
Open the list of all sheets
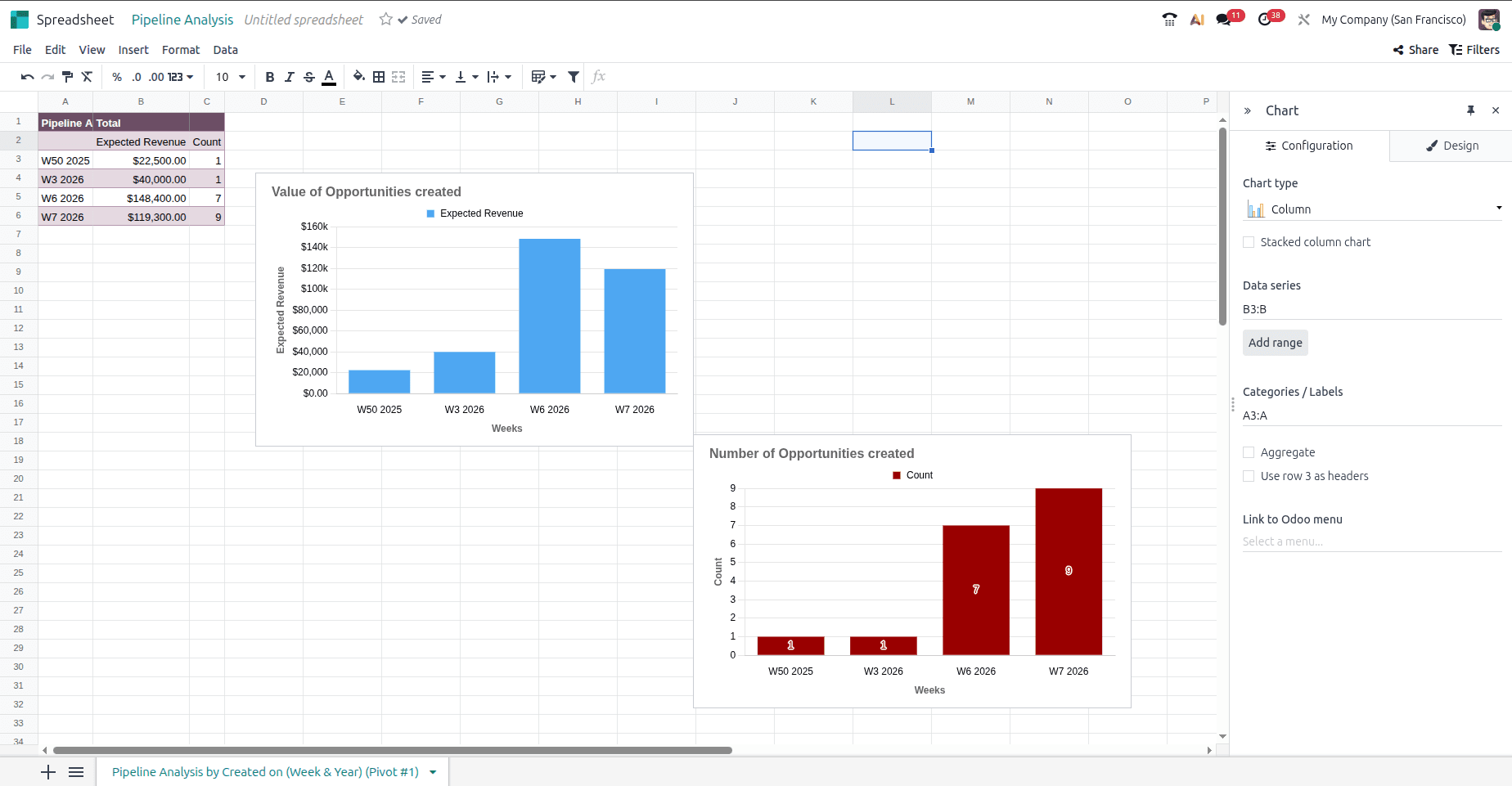coord(76,772)
